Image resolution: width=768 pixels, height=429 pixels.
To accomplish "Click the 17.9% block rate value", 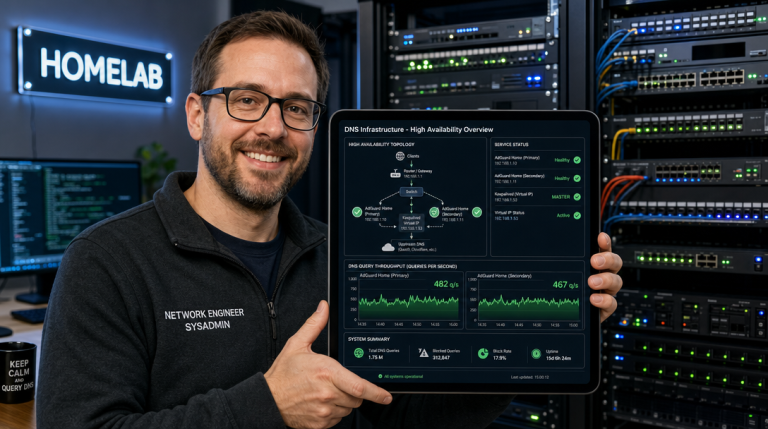I will (499, 358).
